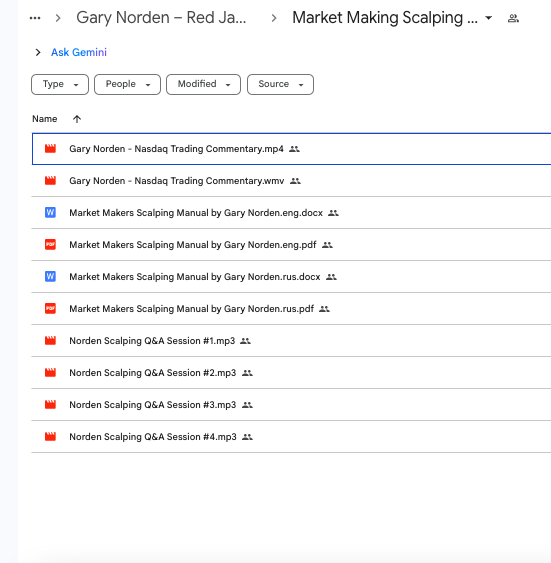The image size is (551, 563).
Task: Click media icon of Q&A Session #2.mp3
Action: coord(50,372)
